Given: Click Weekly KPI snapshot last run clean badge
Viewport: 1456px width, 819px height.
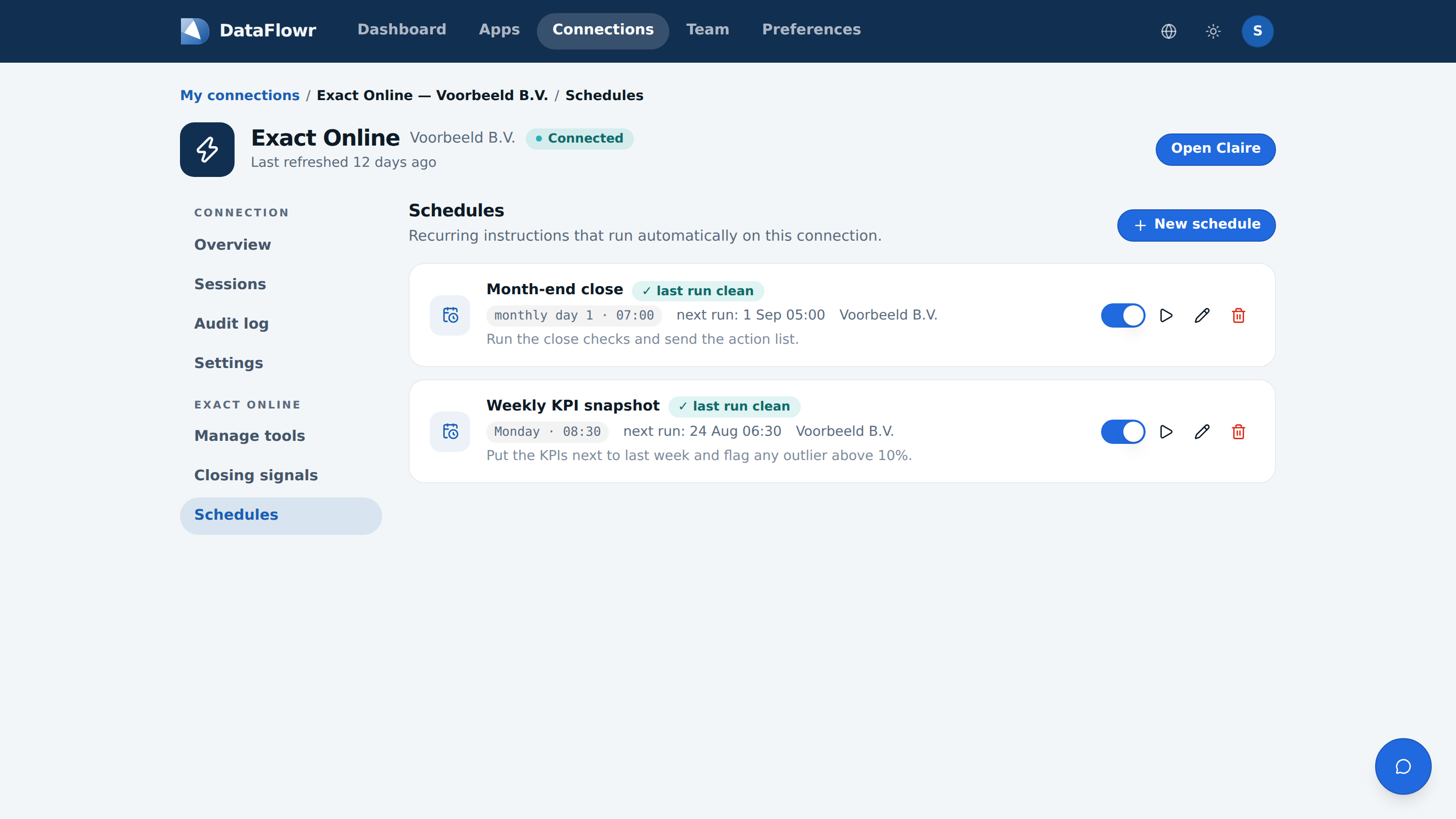Looking at the screenshot, I should (x=734, y=406).
